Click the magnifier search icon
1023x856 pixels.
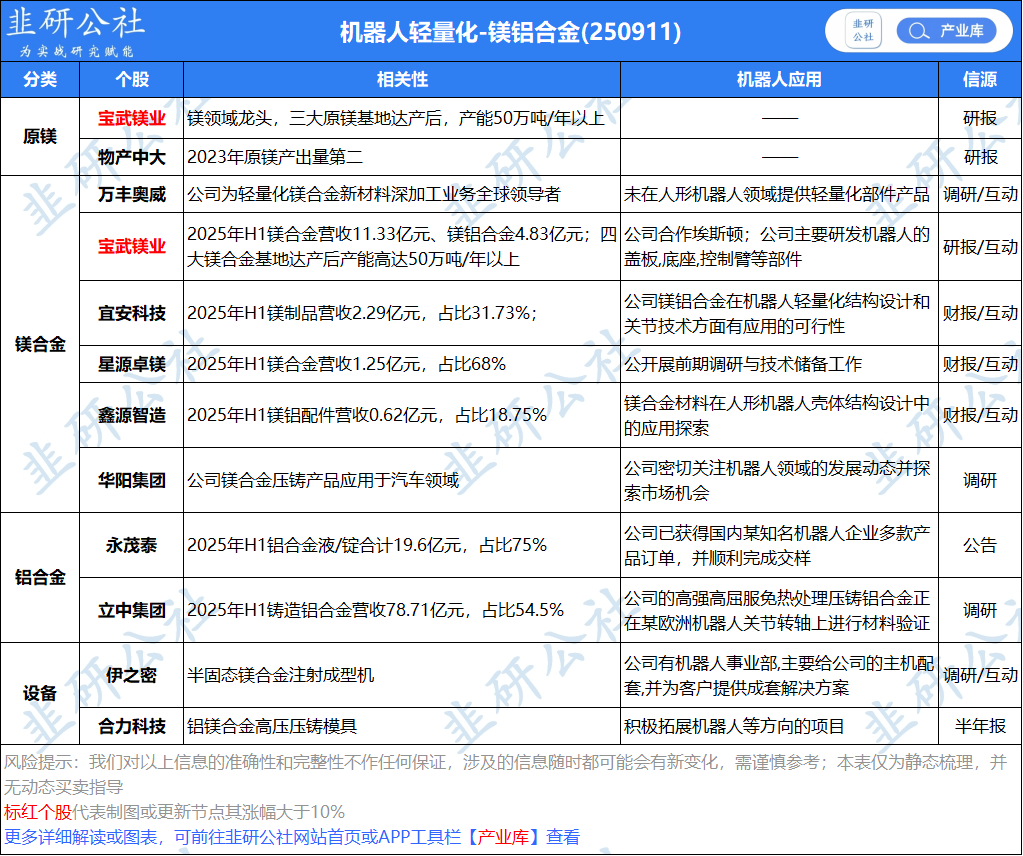tap(916, 31)
